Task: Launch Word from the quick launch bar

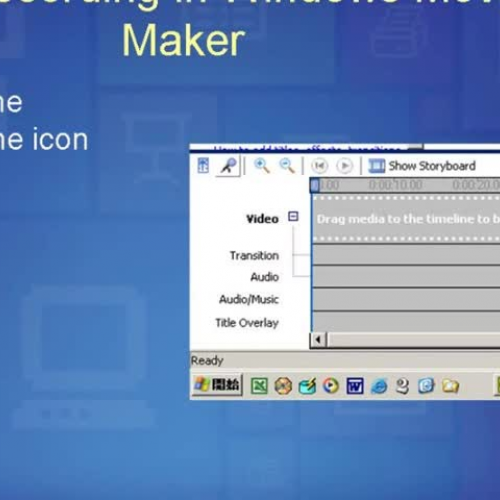Action: pyautogui.click(x=355, y=386)
